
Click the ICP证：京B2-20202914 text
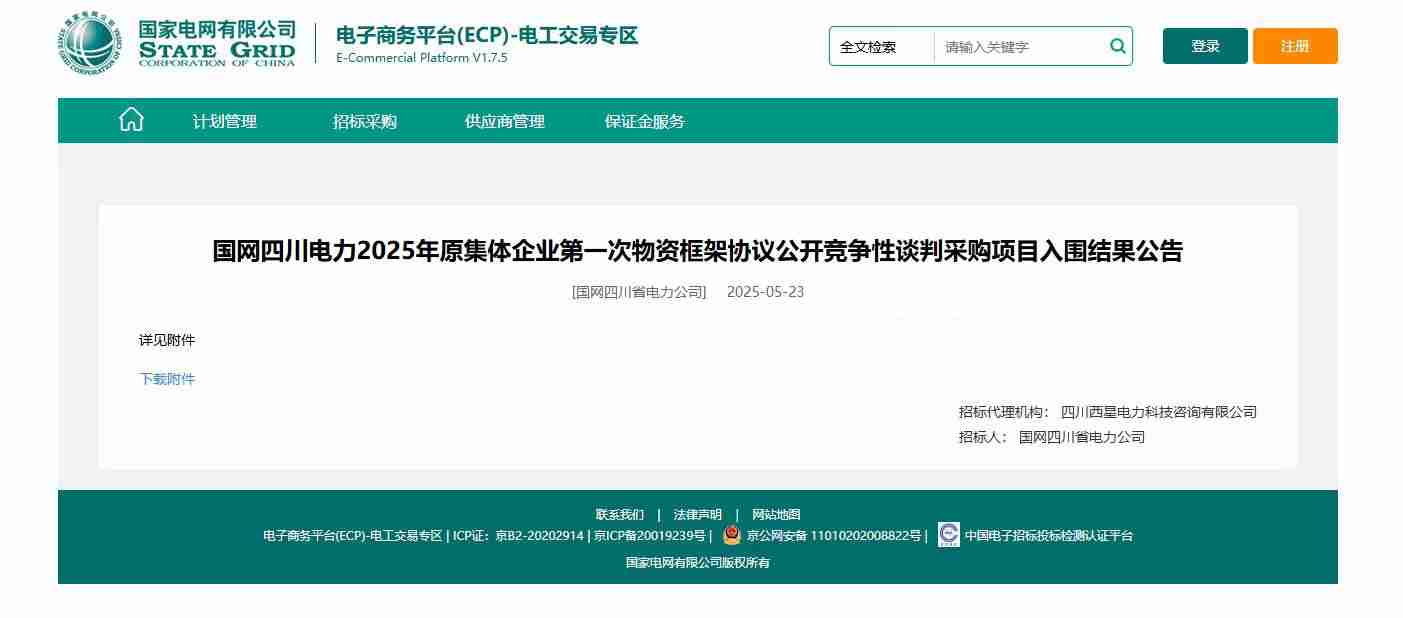pyautogui.click(x=518, y=536)
